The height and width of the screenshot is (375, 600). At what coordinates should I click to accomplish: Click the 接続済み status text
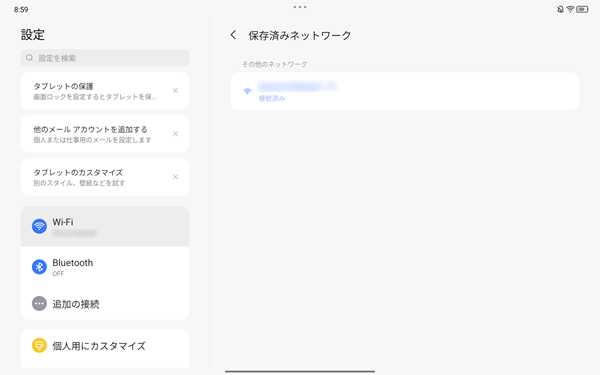coord(272,98)
